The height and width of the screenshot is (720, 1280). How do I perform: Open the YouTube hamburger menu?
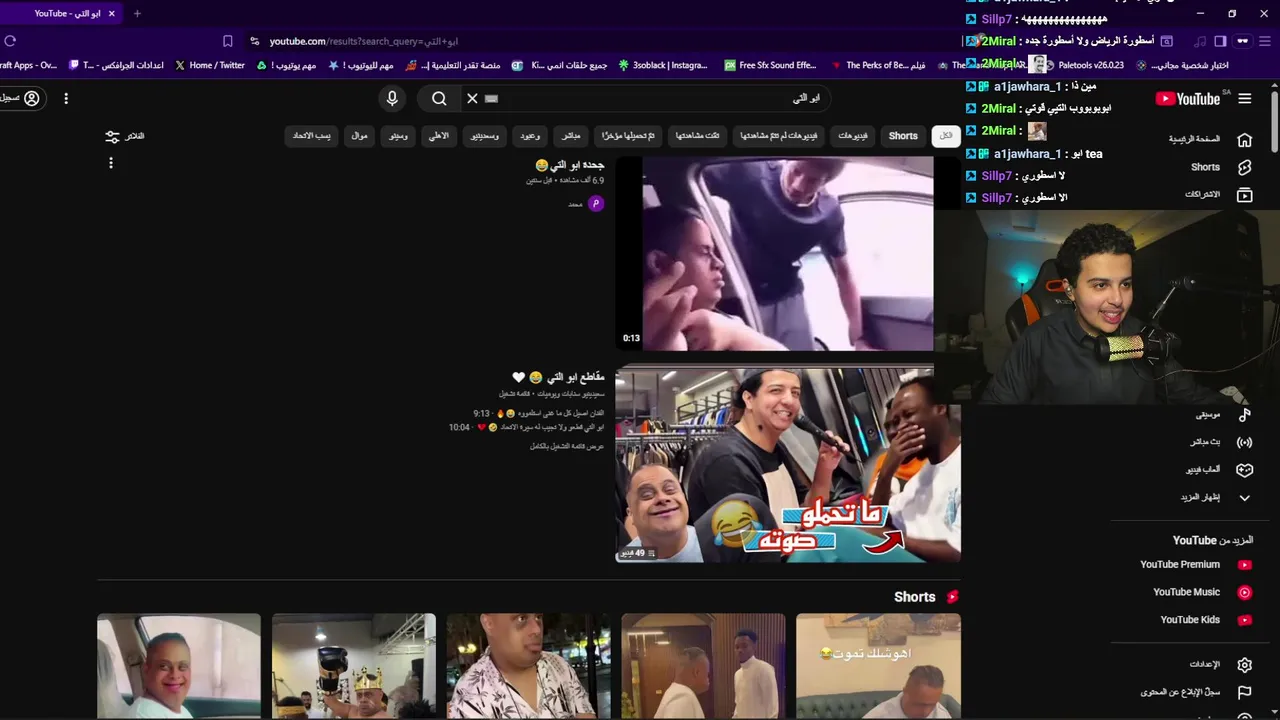point(1244,98)
